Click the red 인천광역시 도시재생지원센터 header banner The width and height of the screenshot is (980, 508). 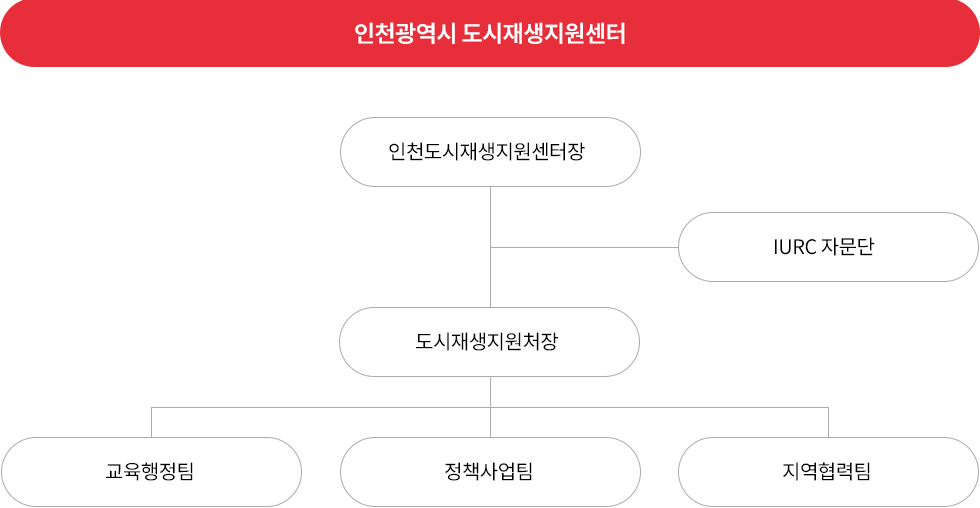point(490,33)
